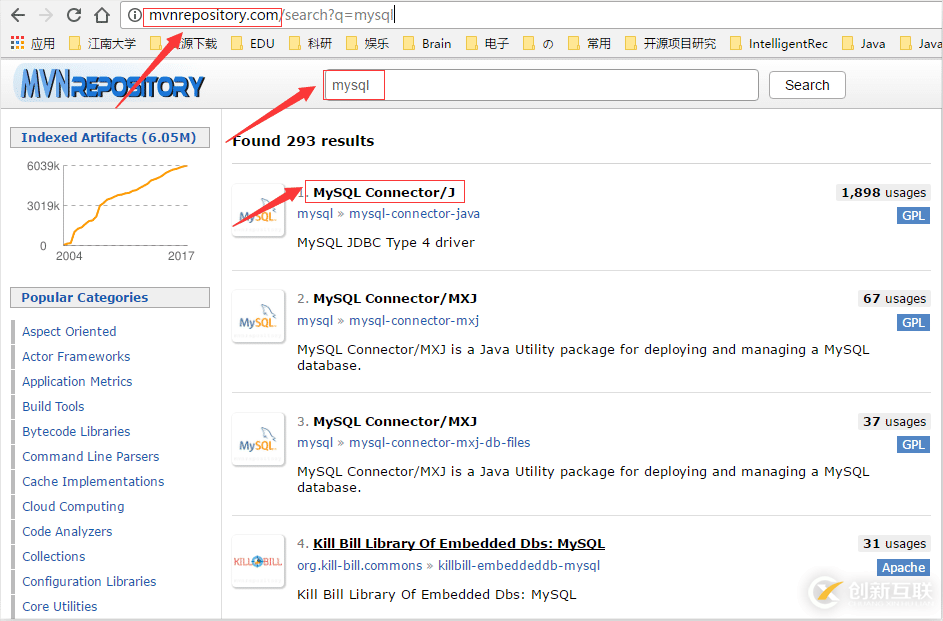943x621 pixels.
Task: Open the apps grid bookmark icon
Action: (17, 43)
